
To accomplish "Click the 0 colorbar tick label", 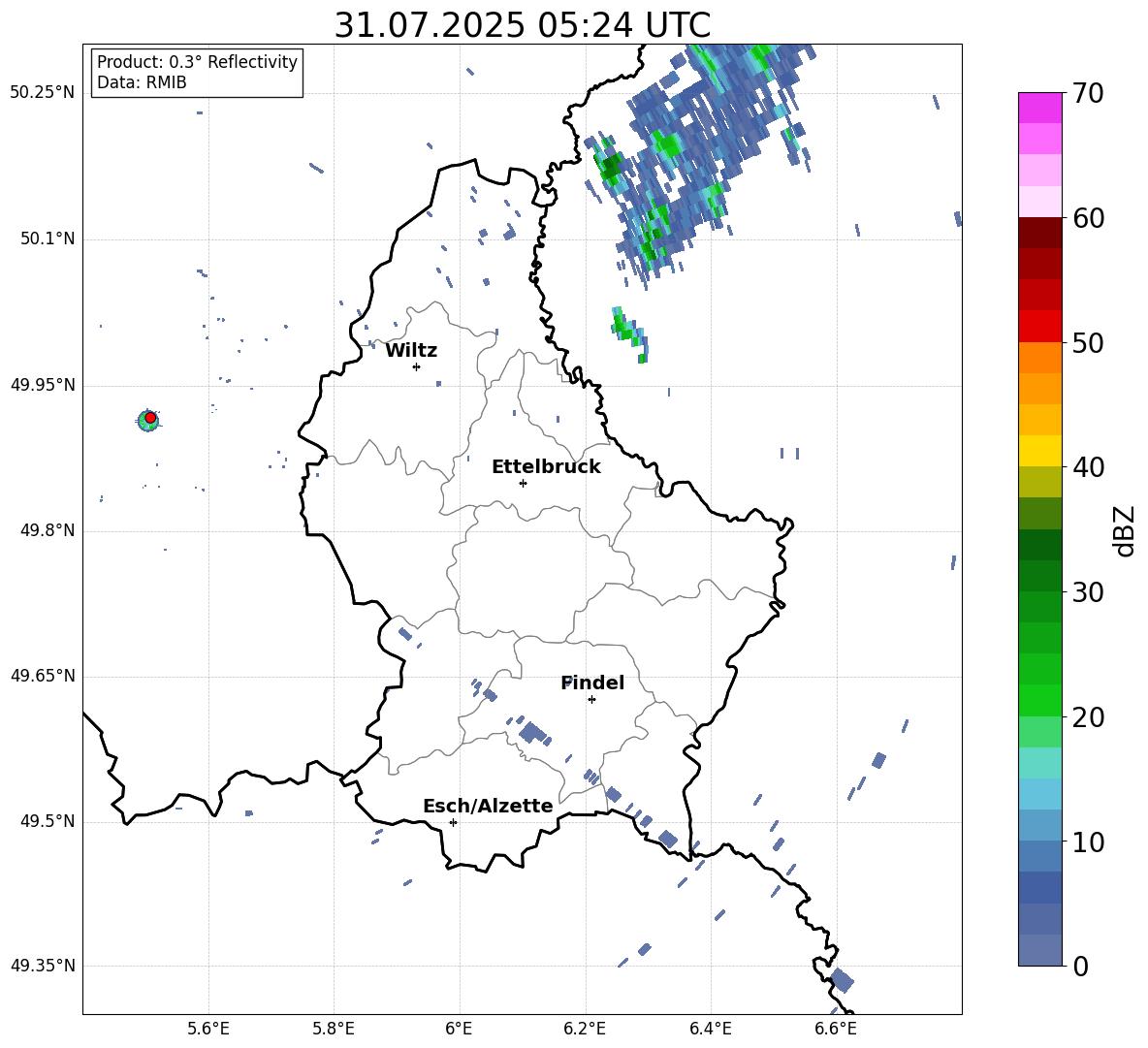I will tap(1081, 967).
